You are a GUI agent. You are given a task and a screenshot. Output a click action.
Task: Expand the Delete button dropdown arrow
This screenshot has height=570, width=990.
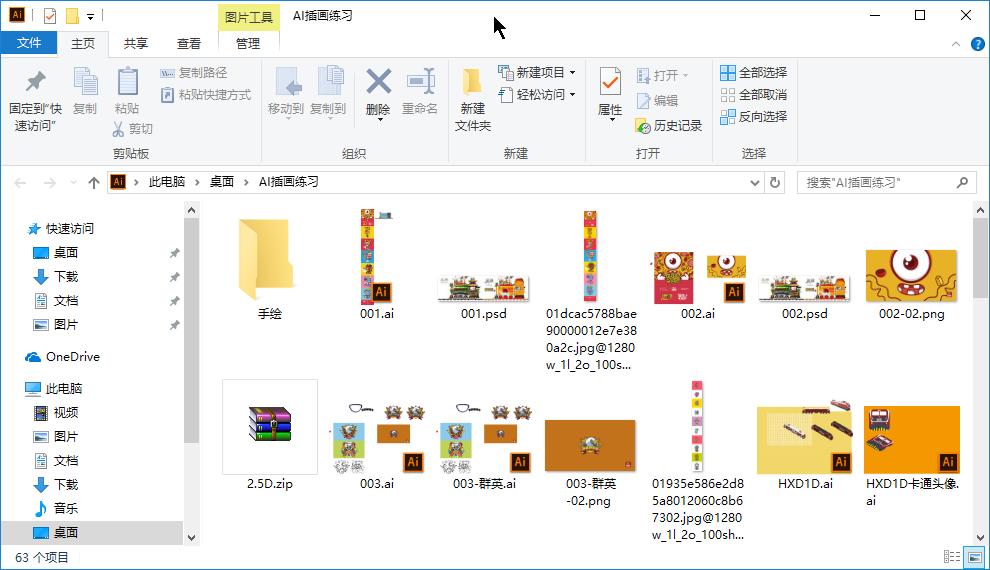coord(379,119)
